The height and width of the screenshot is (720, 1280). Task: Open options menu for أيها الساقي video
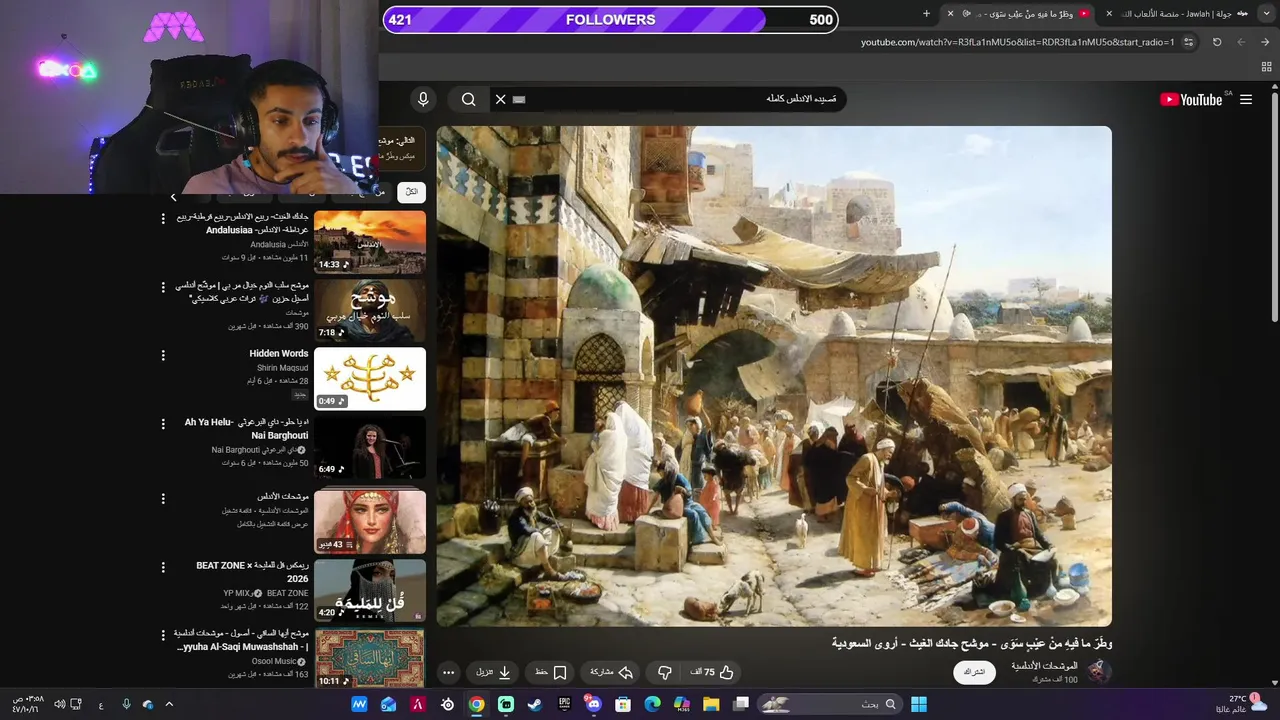click(163, 634)
